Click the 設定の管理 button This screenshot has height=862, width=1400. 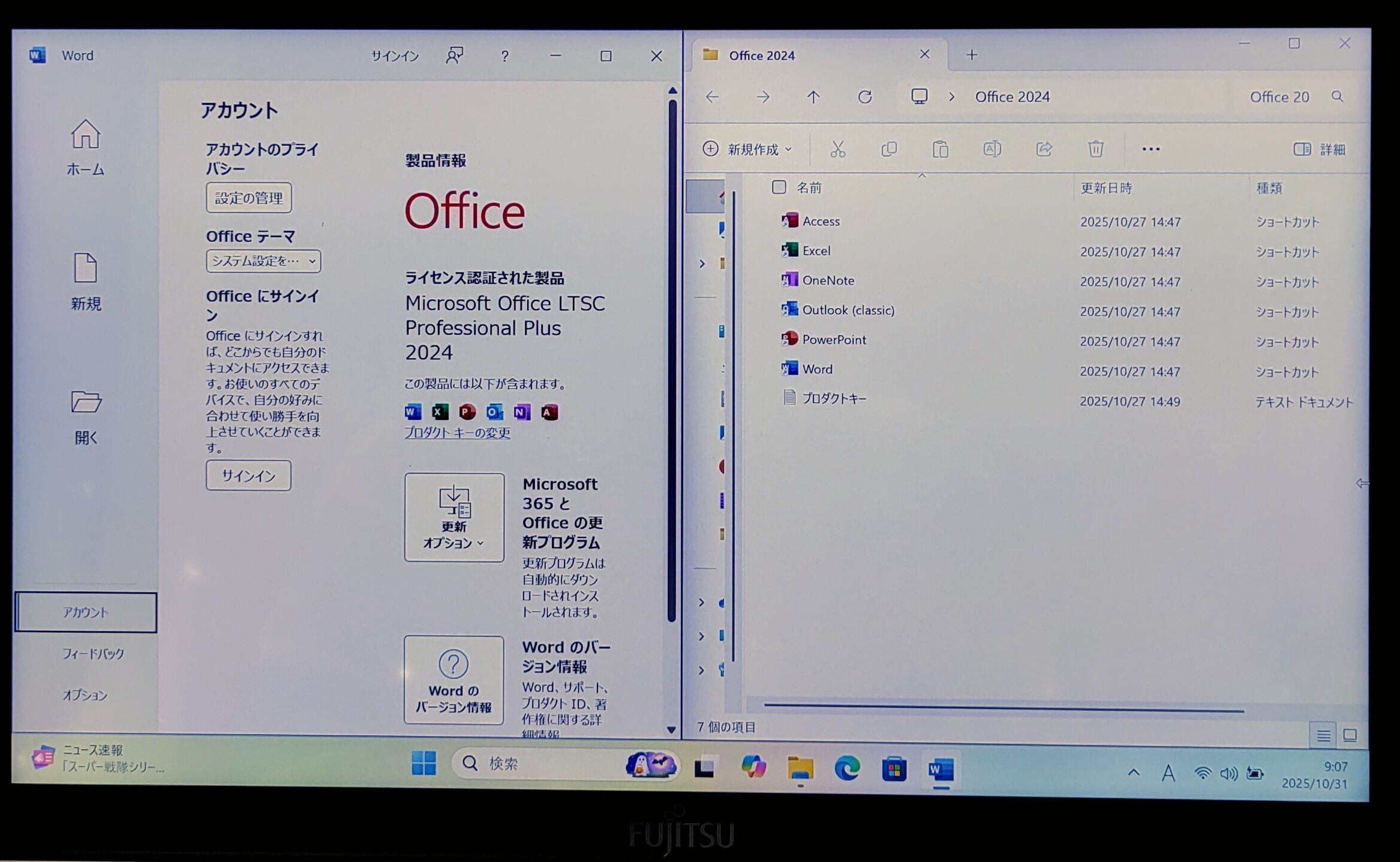(x=248, y=198)
